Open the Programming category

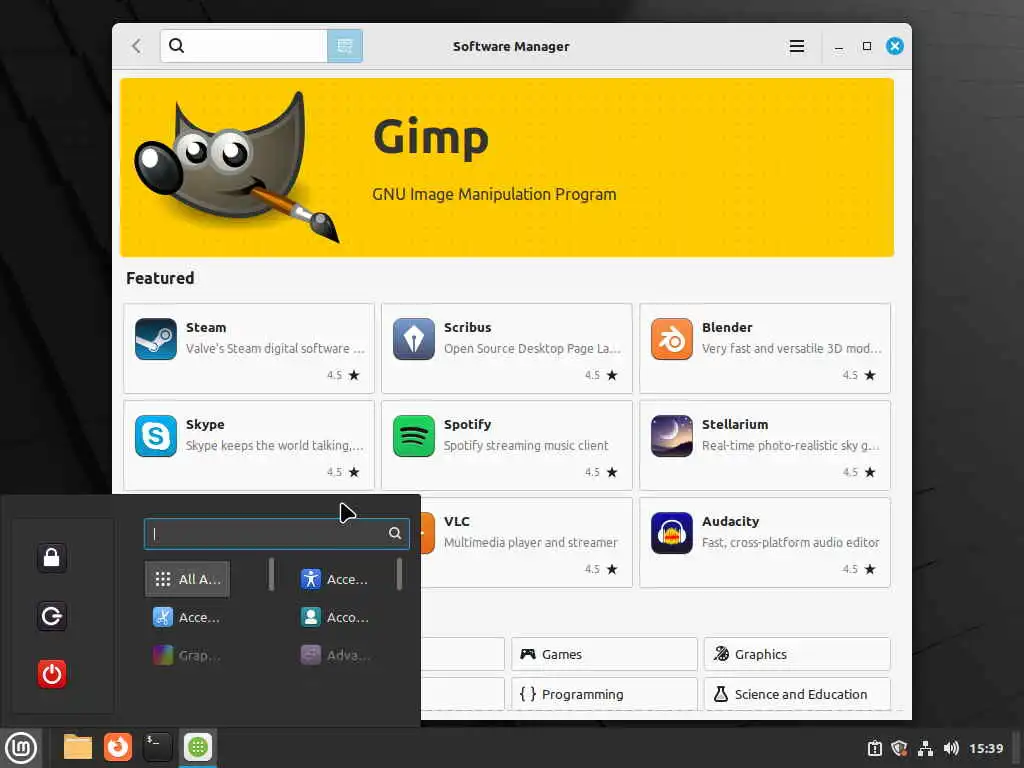coord(604,694)
